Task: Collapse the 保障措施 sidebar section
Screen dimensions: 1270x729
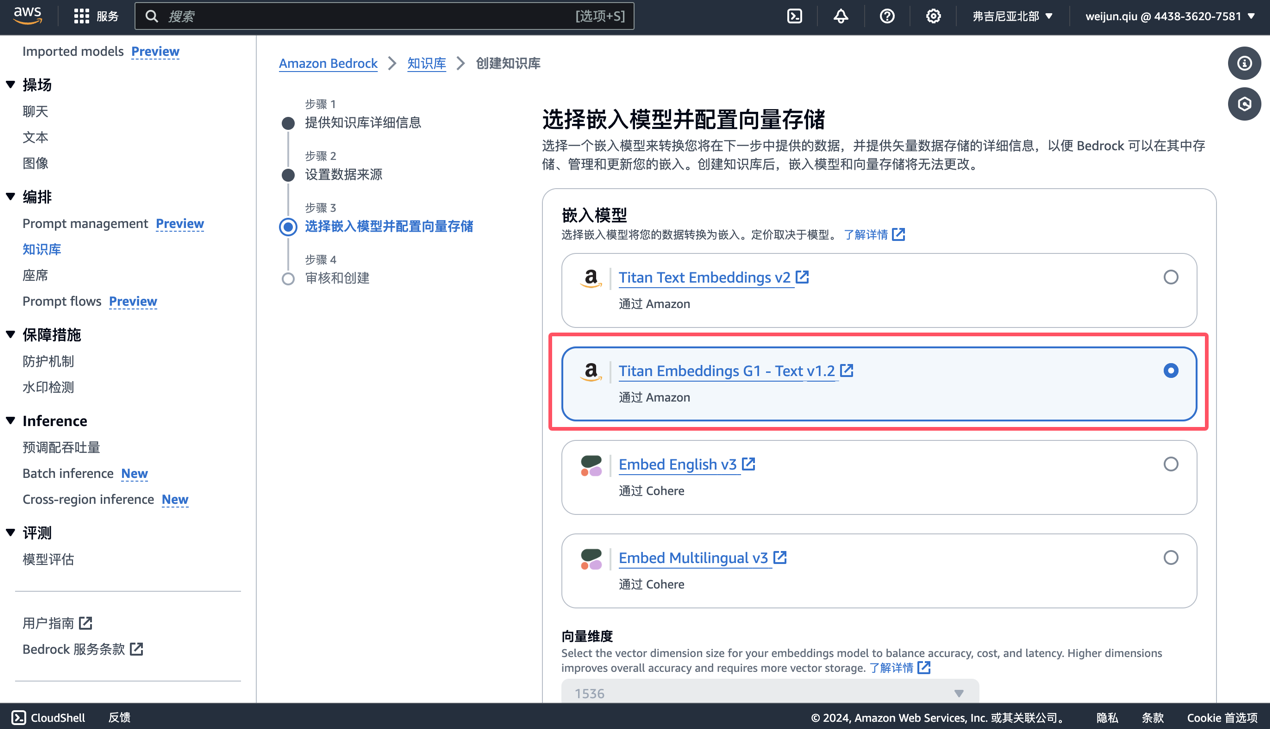Action: [11, 335]
